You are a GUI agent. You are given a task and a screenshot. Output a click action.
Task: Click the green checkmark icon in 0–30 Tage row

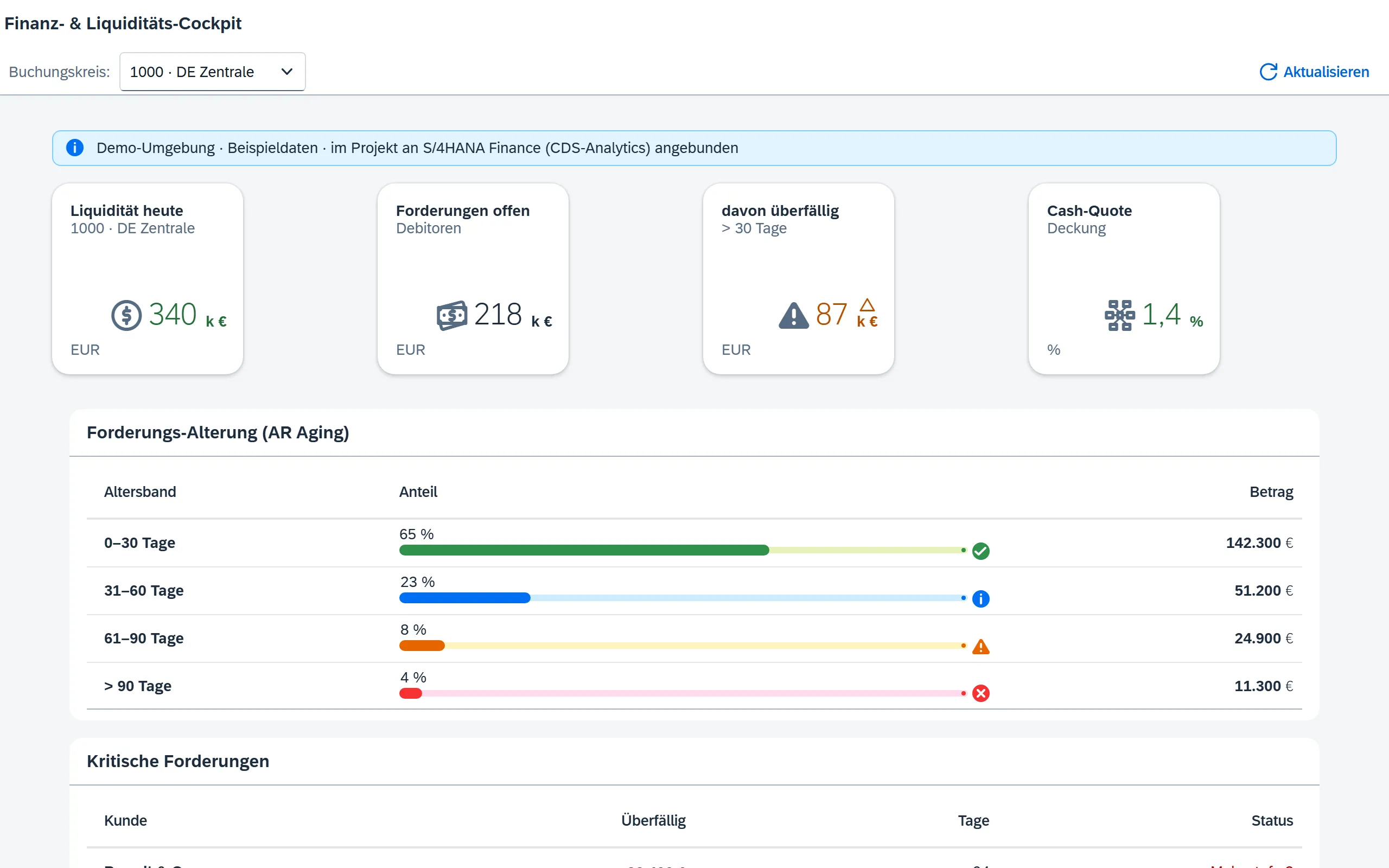[981, 551]
